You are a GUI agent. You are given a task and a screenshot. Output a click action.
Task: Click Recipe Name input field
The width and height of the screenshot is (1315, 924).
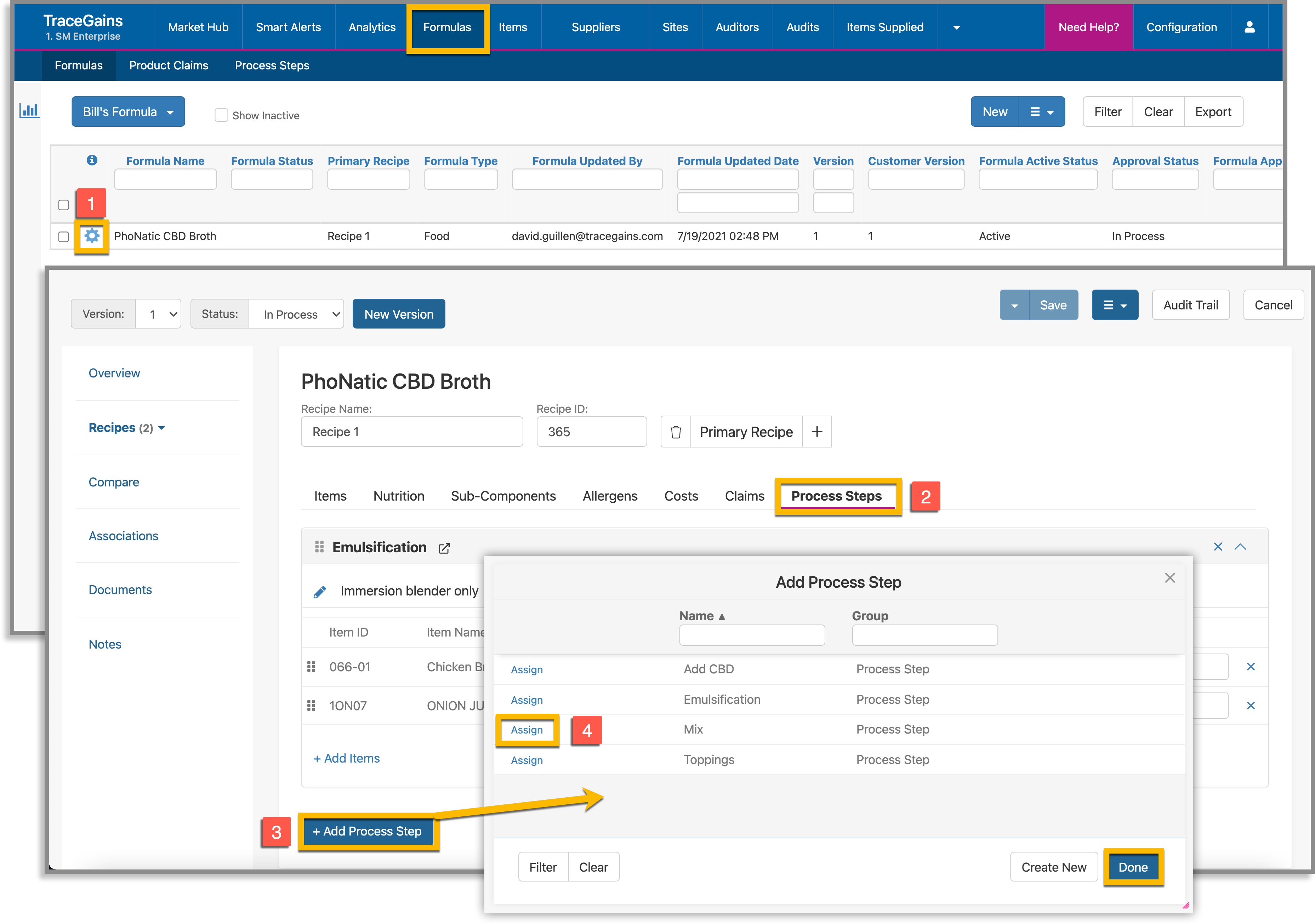click(412, 432)
